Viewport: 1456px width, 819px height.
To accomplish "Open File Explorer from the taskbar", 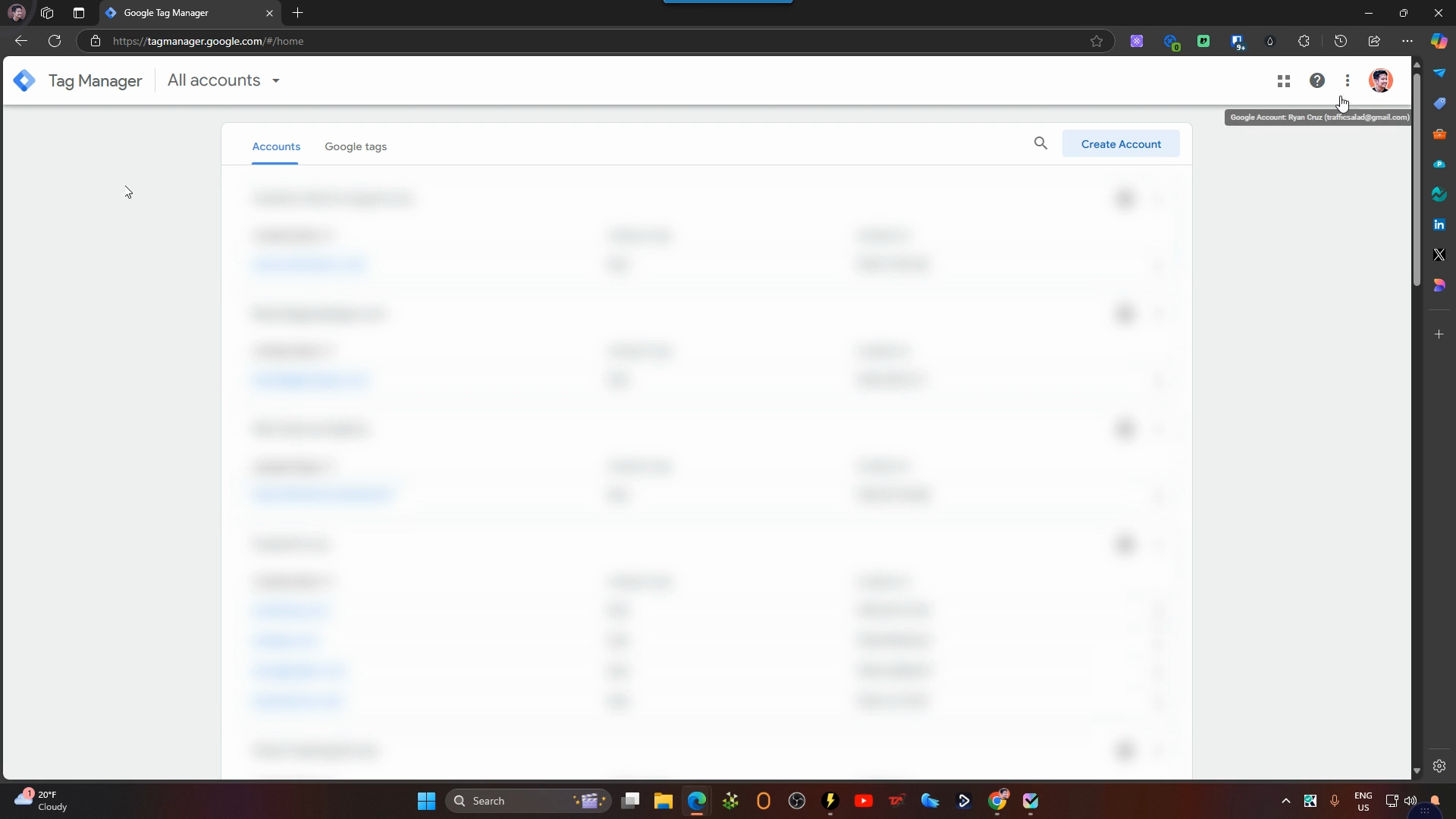I will click(664, 801).
